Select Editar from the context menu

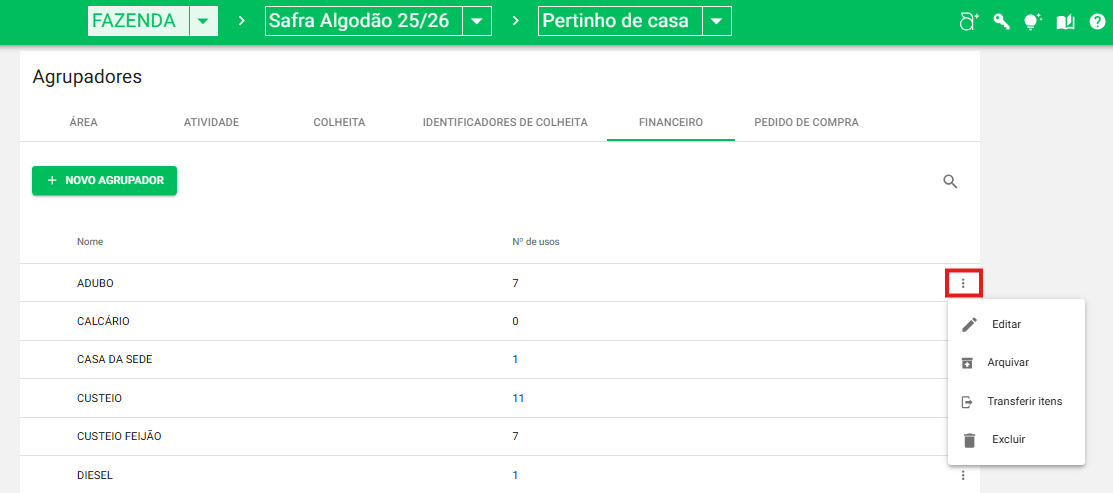(1006, 324)
